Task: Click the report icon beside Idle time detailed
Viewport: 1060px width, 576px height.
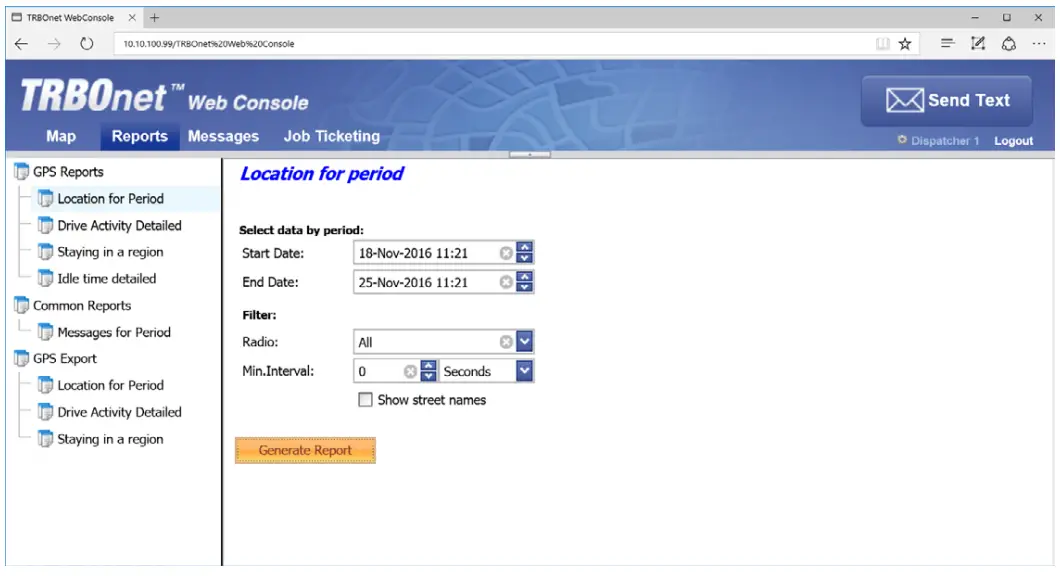Action: [45, 279]
